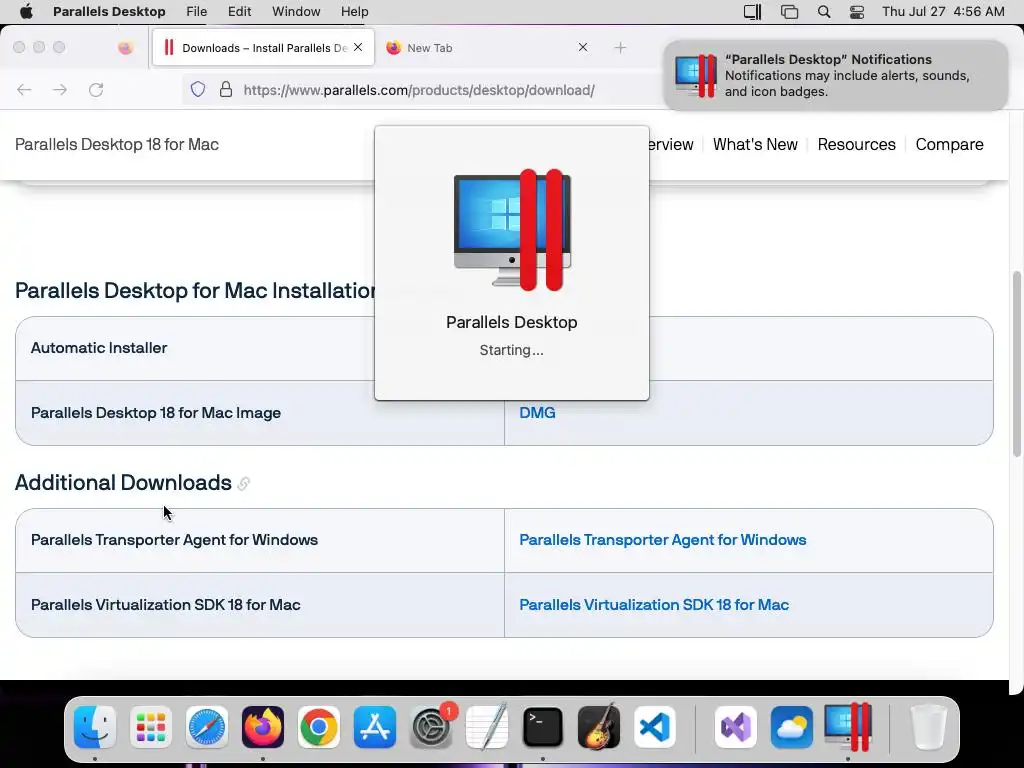Open Terminal from the Dock
The image size is (1024, 768).
pyautogui.click(x=543, y=727)
